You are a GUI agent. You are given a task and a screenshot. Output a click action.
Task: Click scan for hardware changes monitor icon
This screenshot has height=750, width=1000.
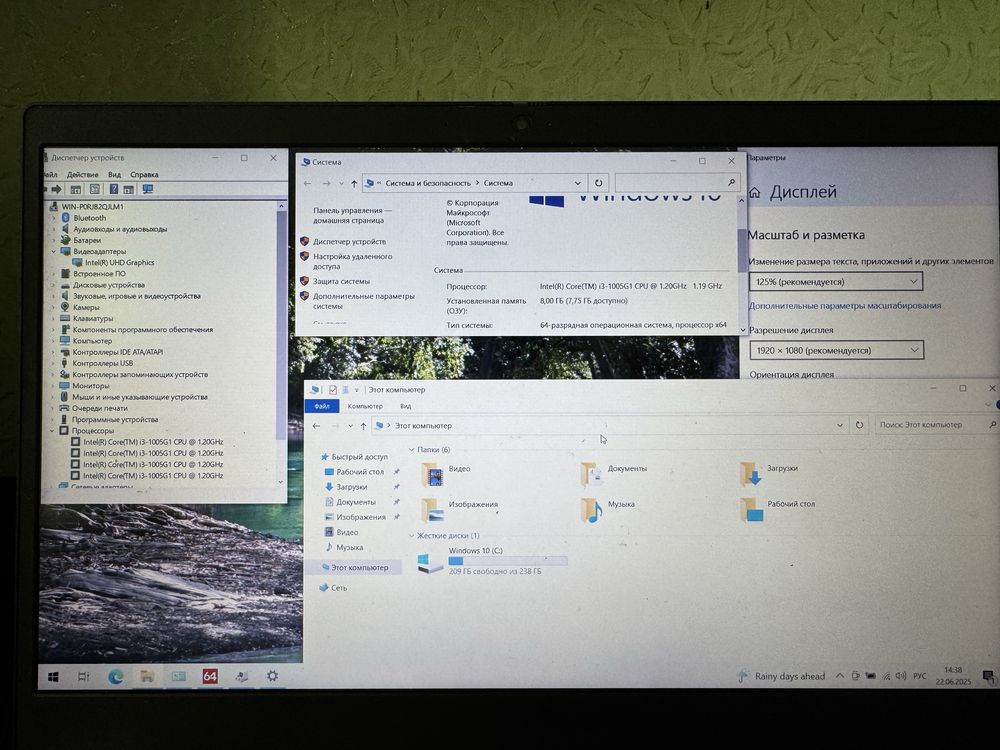pos(148,189)
